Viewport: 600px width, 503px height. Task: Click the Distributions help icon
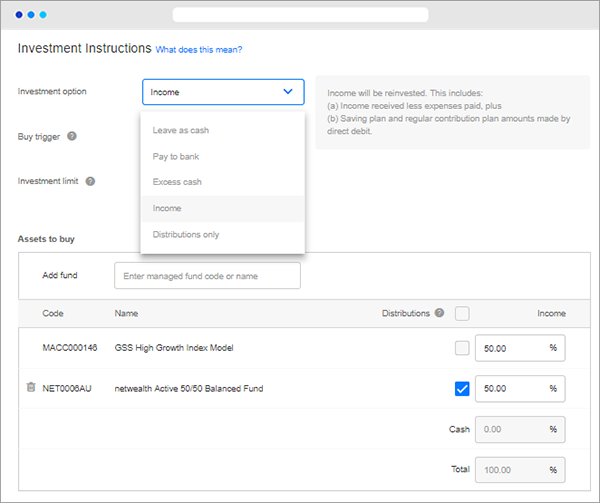pos(439,313)
